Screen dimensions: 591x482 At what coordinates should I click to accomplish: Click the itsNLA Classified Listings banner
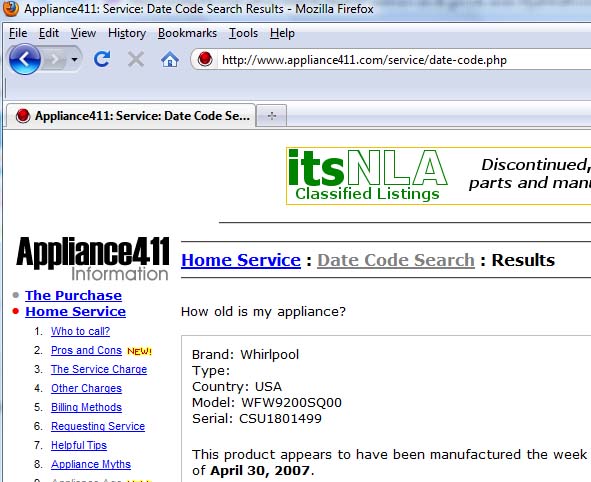coord(438,176)
